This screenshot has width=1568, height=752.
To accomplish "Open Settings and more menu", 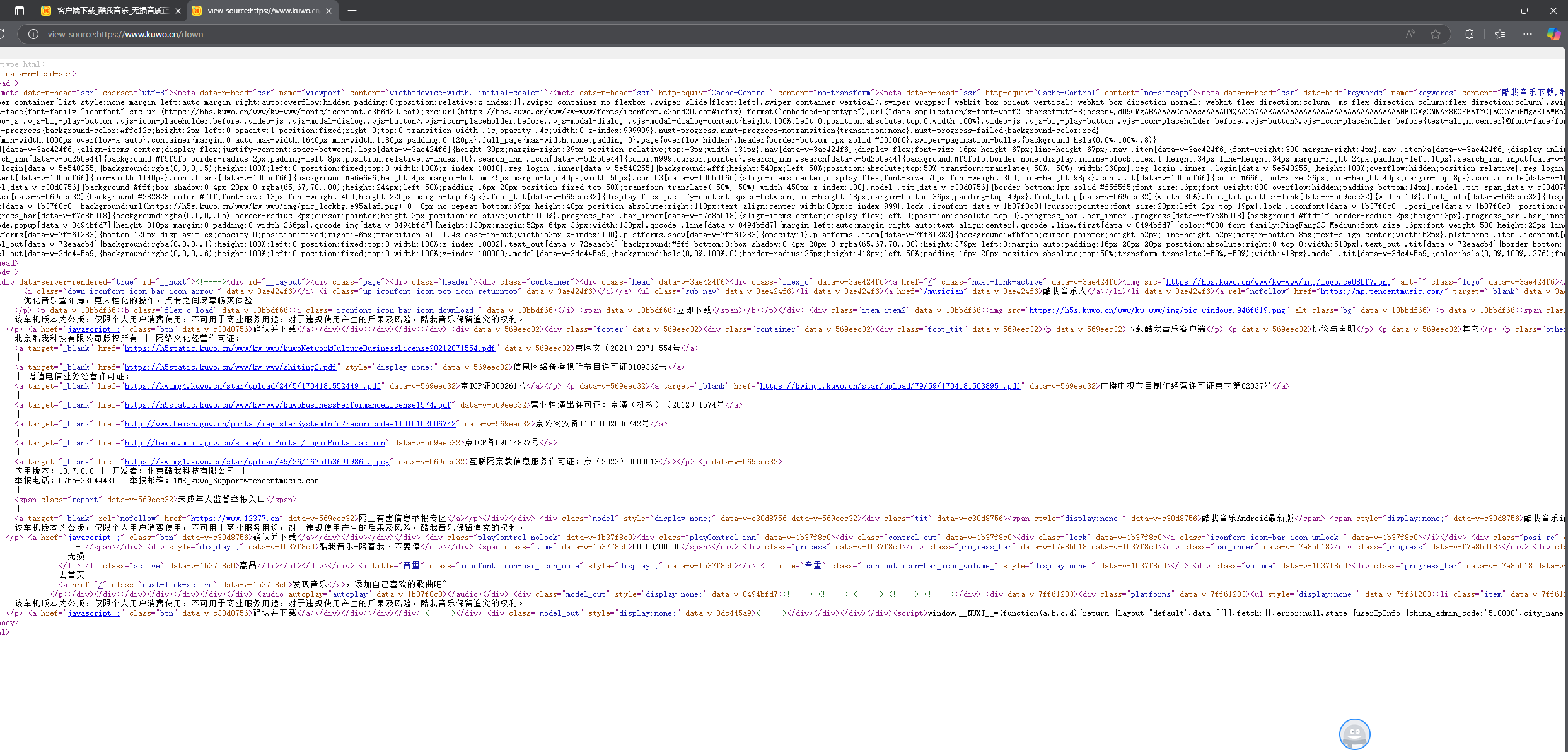I will (x=1527, y=34).
